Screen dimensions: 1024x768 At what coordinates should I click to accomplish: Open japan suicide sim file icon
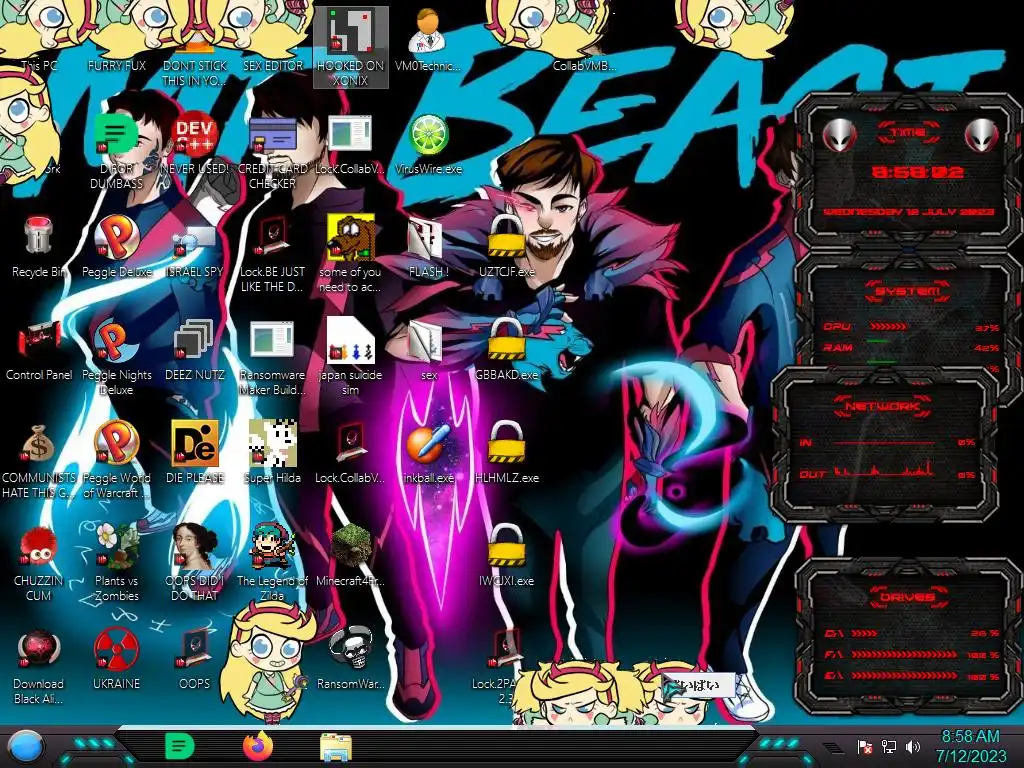351,357
